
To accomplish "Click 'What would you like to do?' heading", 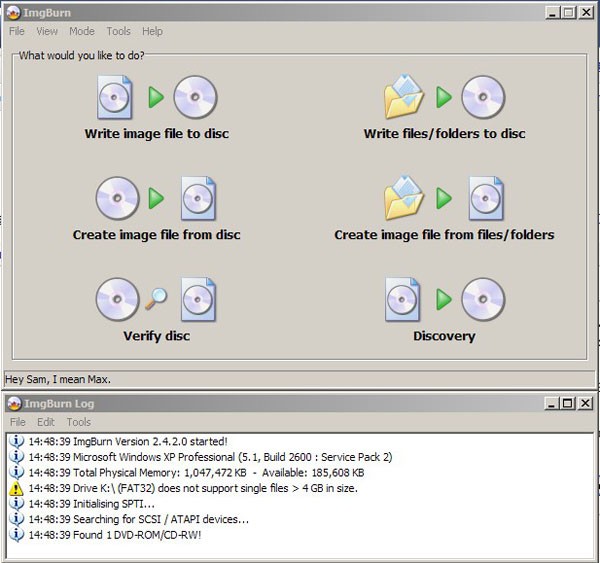I will pyautogui.click(x=82, y=55).
